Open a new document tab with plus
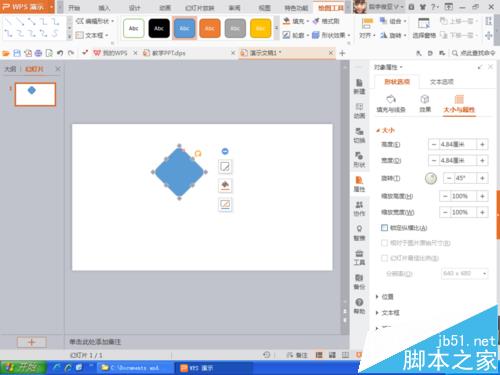Viewport: 500px width, 375px height. 342,53
